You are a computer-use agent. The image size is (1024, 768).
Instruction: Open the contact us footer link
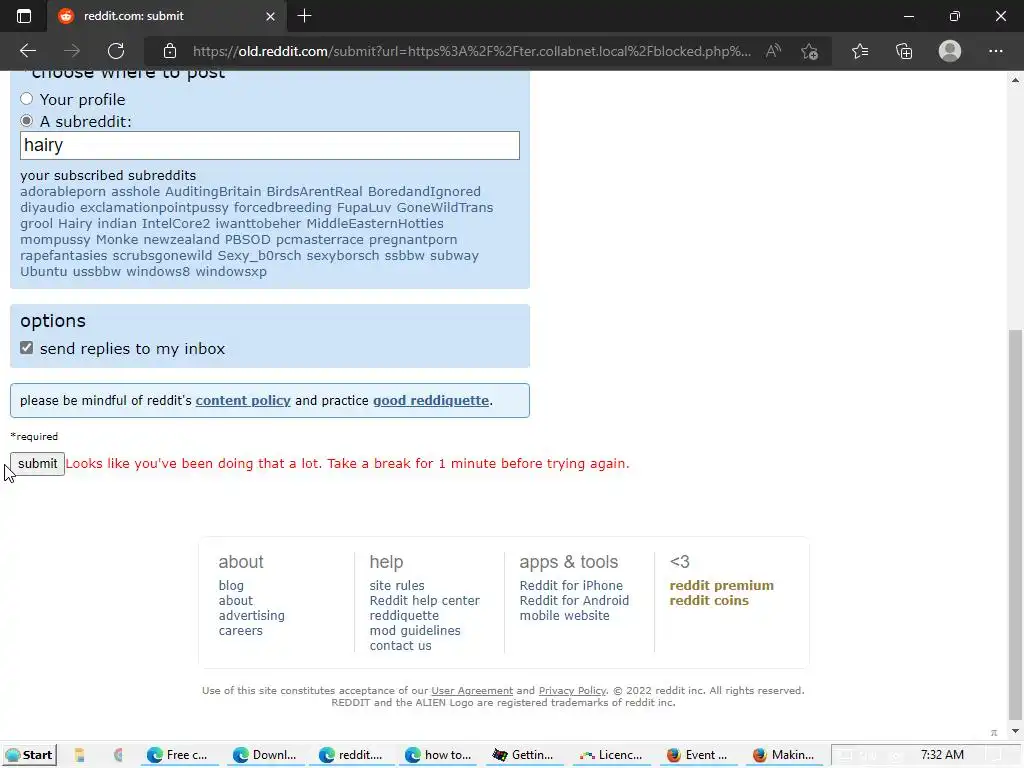(x=400, y=646)
